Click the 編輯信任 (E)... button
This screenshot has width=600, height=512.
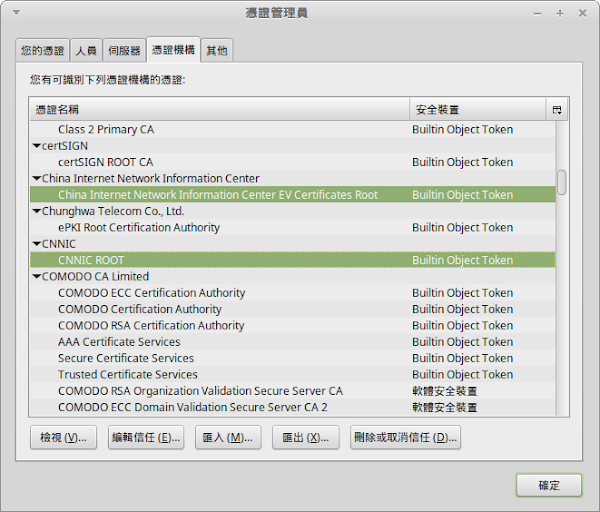146,437
